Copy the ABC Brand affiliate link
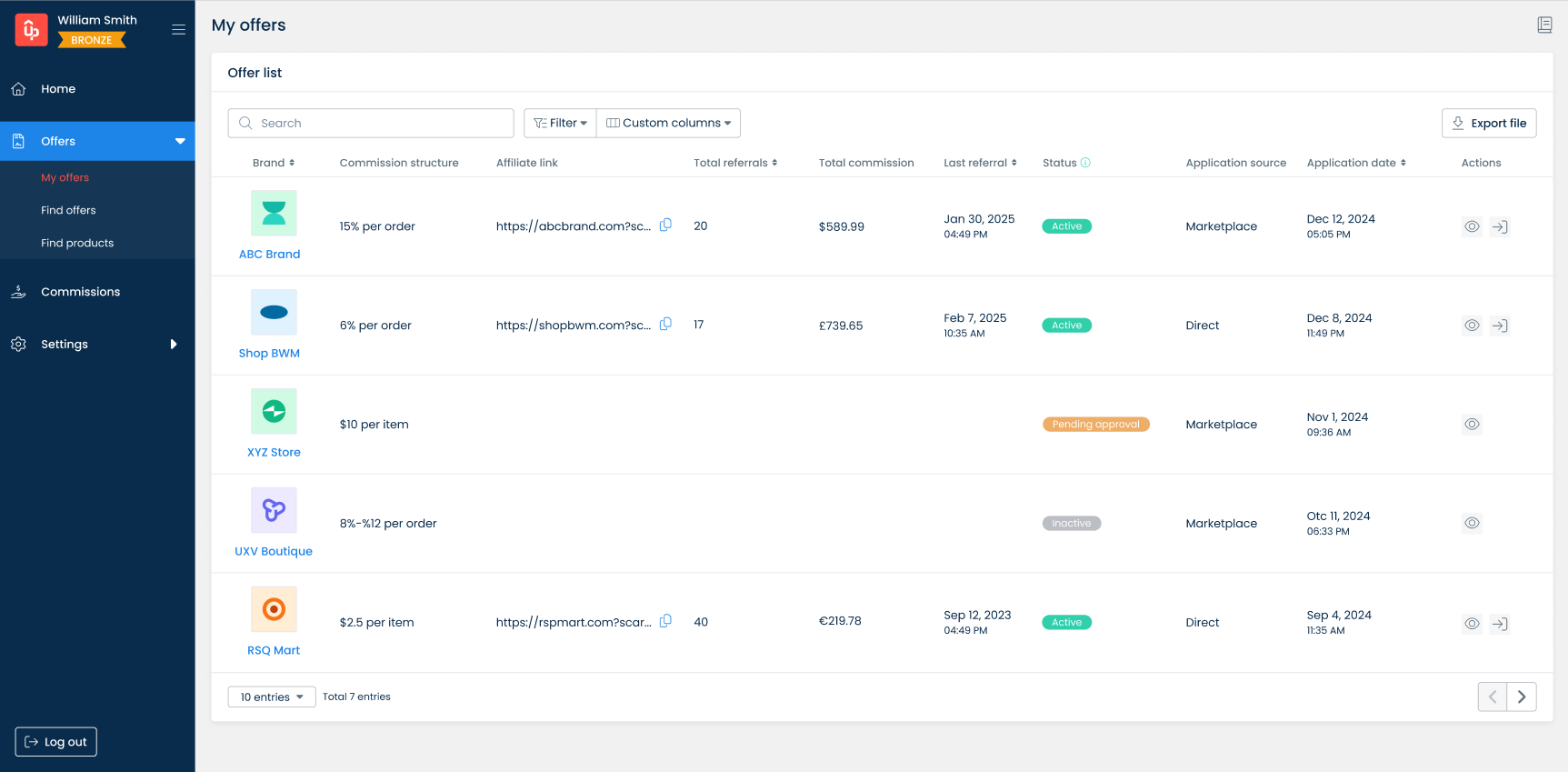 [665, 226]
